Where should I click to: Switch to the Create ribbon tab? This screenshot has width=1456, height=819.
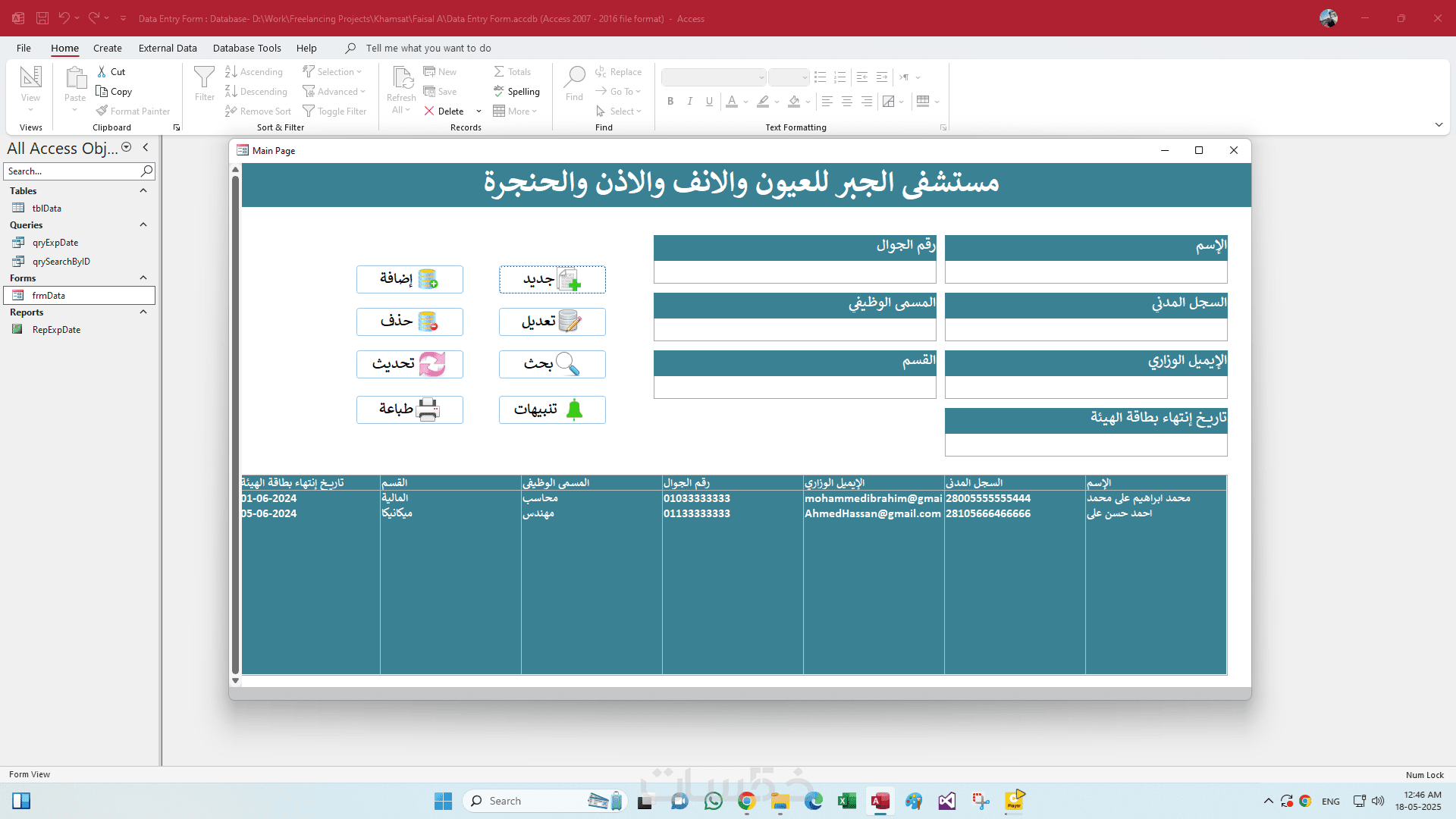point(107,48)
